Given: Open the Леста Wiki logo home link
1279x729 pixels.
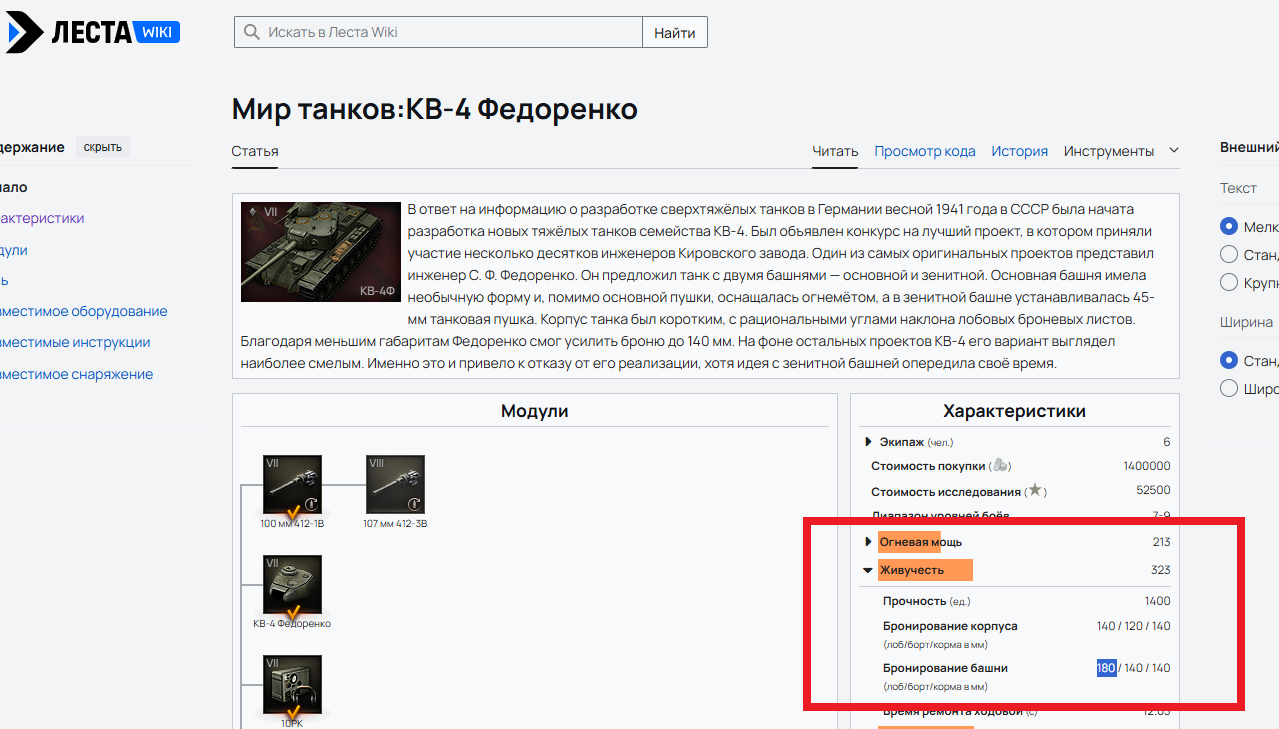Looking at the screenshot, I should [x=92, y=32].
